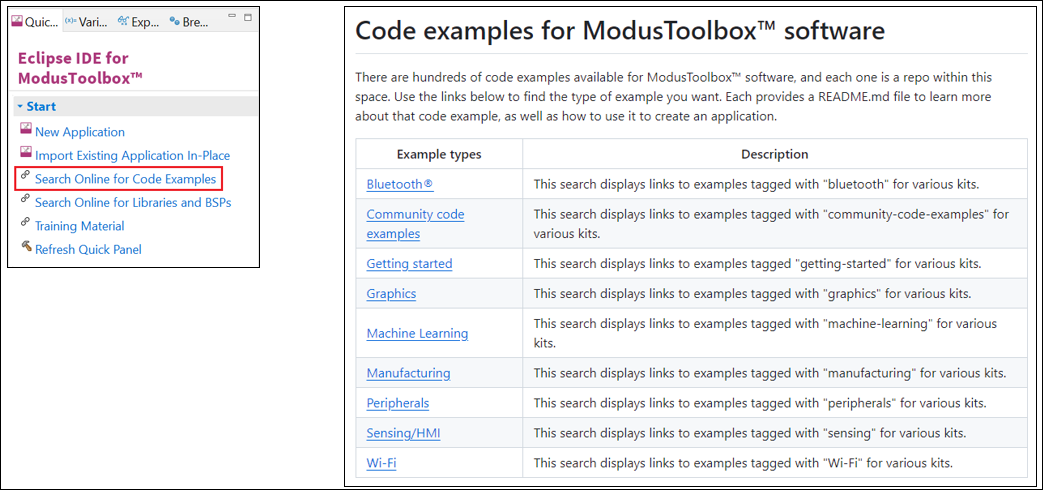
Task: Open the Sensing/HMI examples link
Action: [x=403, y=433]
